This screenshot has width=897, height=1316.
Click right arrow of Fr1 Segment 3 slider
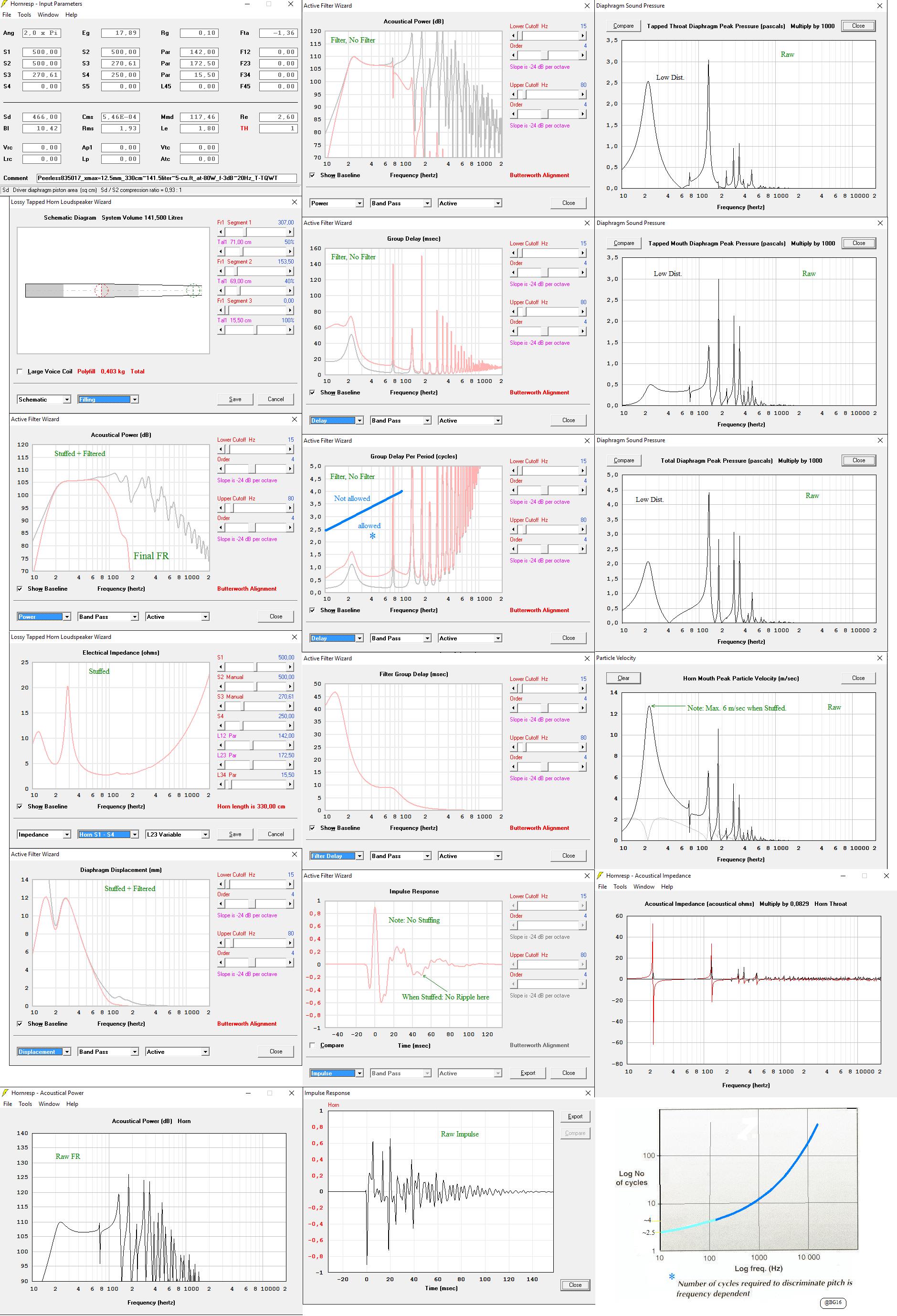291,310
